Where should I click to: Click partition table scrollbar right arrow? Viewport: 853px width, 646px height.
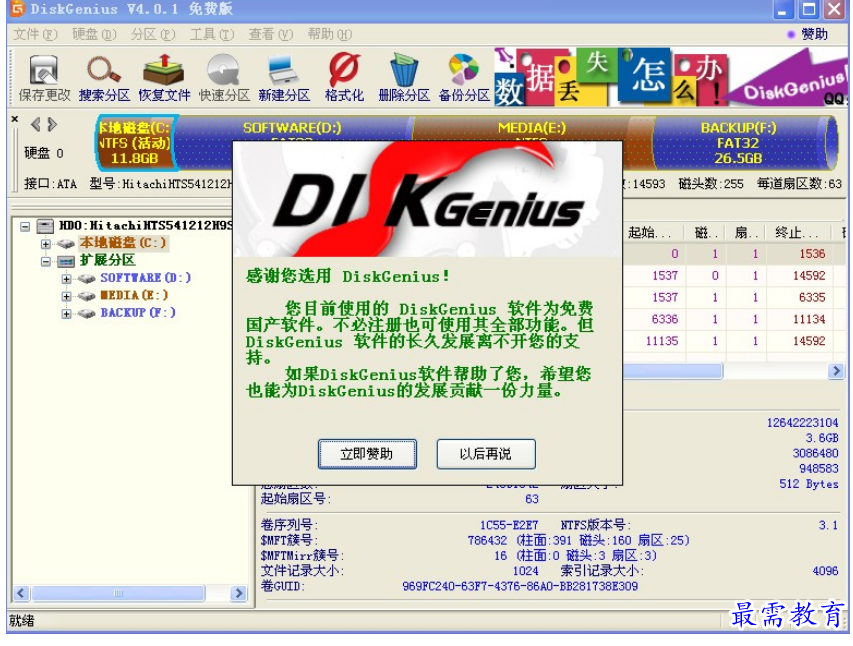point(836,371)
